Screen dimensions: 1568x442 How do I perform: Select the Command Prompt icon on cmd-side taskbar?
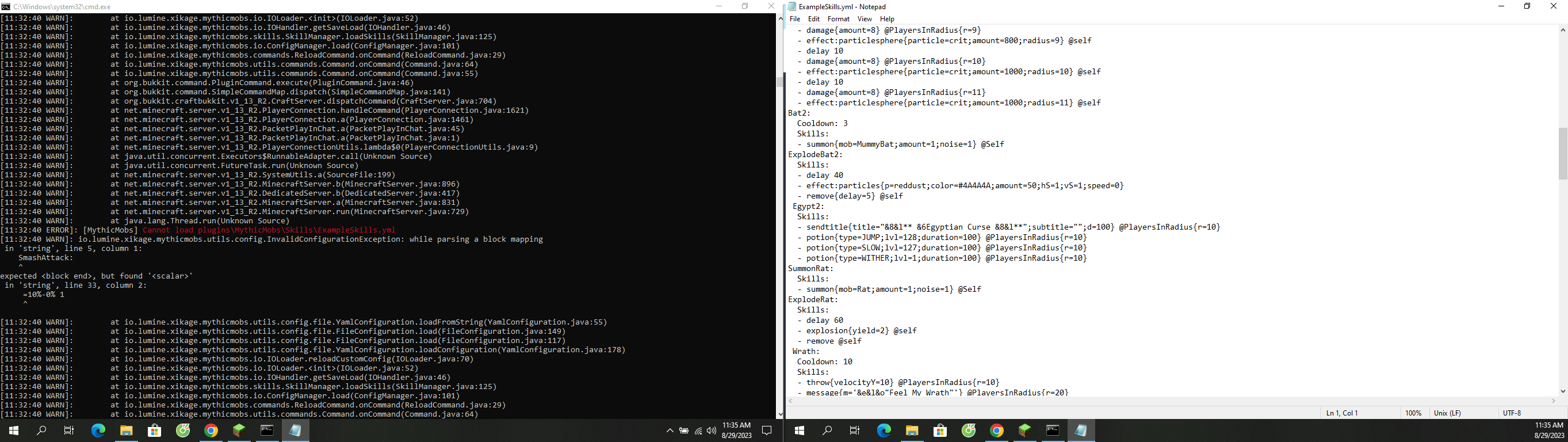tap(267, 431)
